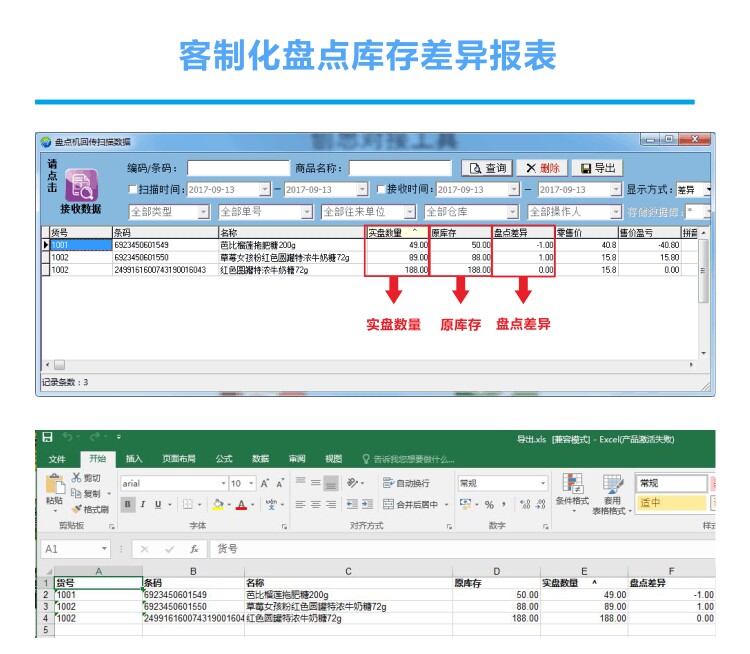Click the decrease decimal icon
The height and width of the screenshot is (654, 750).
[x=540, y=504]
